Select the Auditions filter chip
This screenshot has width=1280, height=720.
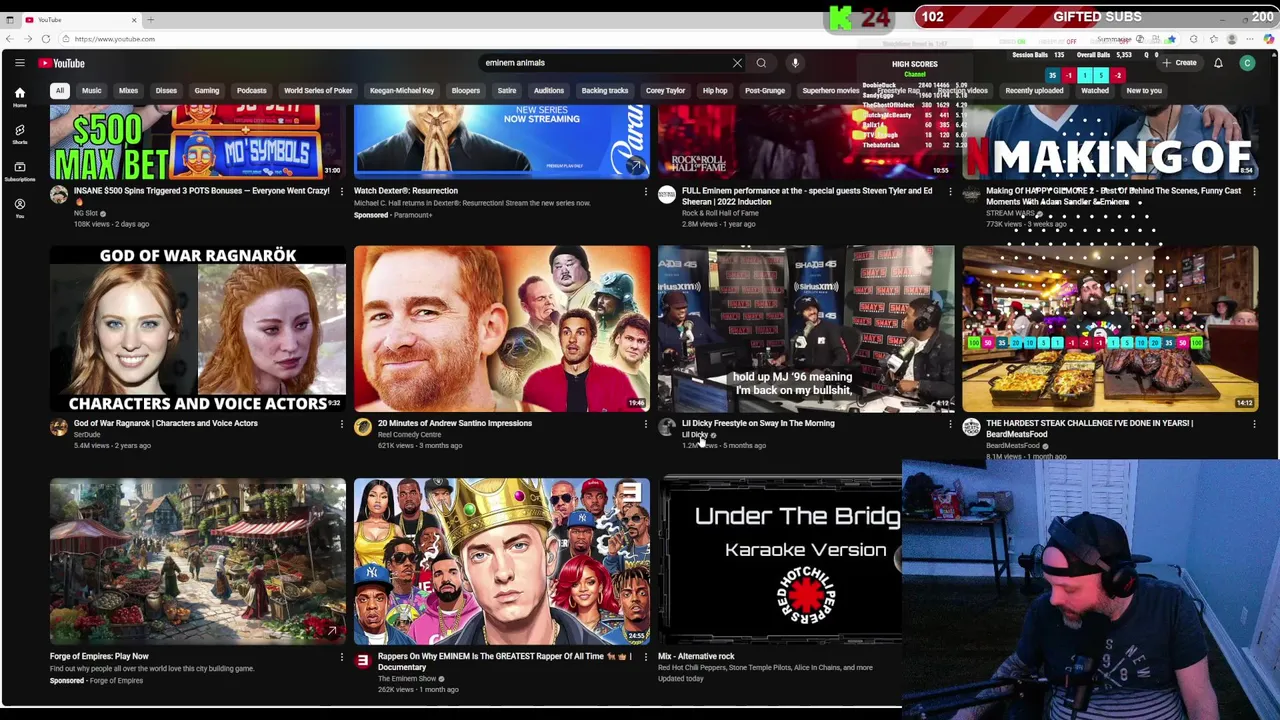(548, 91)
